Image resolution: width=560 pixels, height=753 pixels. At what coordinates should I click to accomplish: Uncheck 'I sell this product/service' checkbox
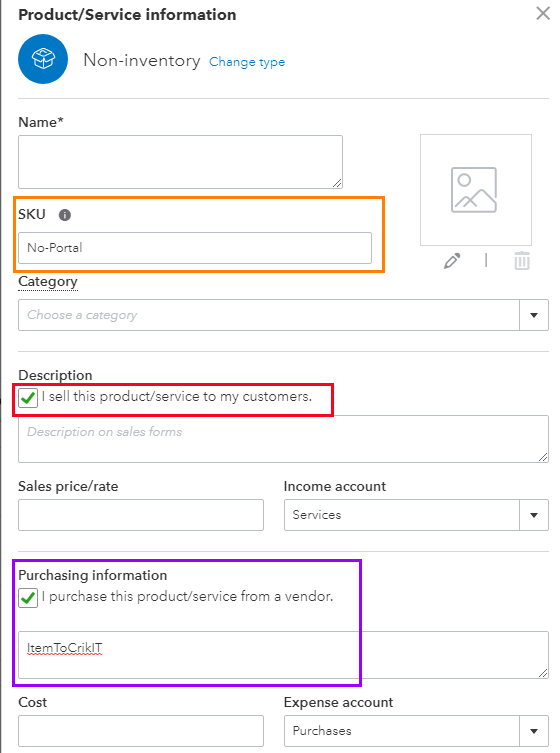pos(28,398)
